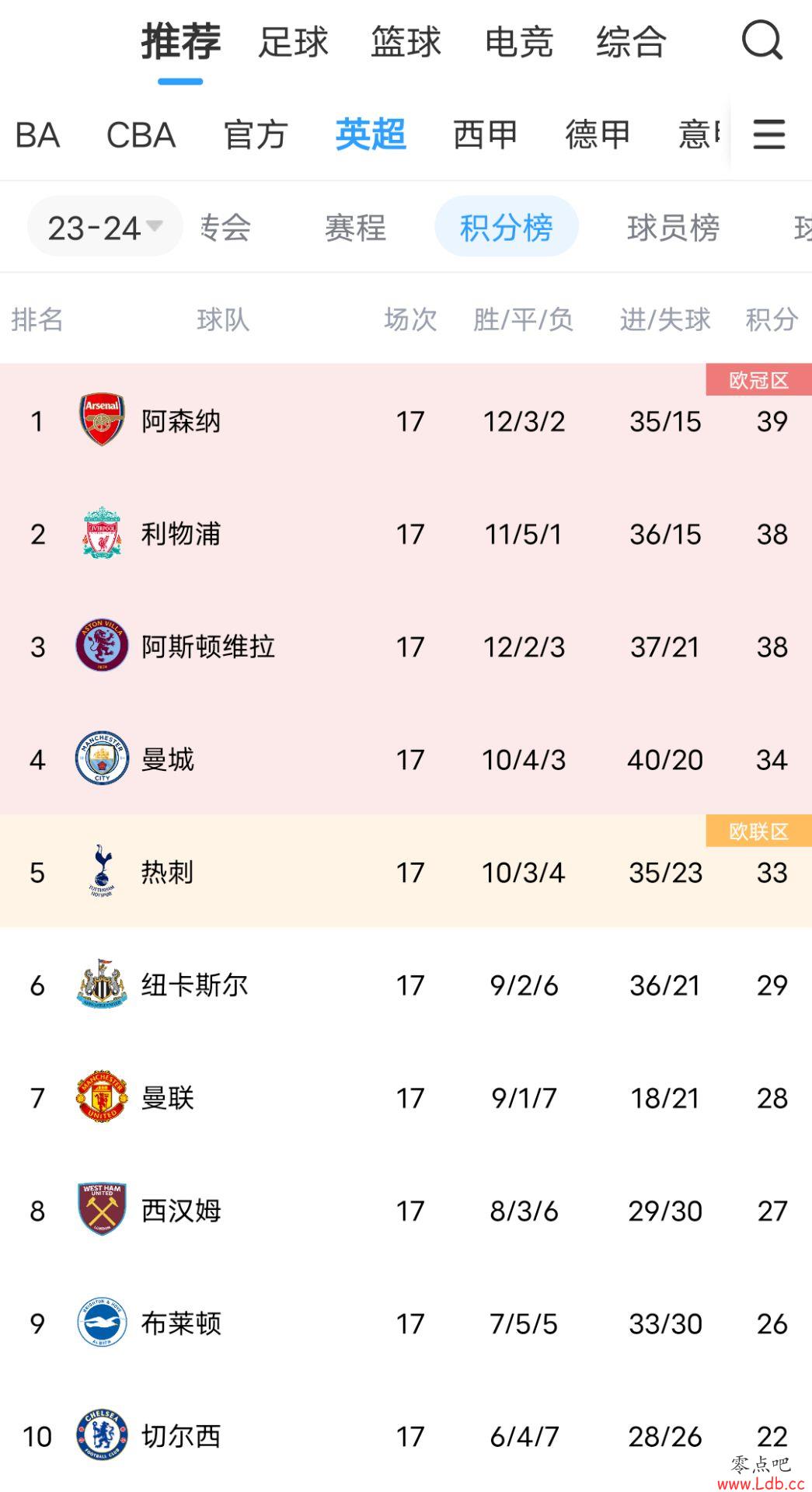Select the CBA league tab

(141, 134)
